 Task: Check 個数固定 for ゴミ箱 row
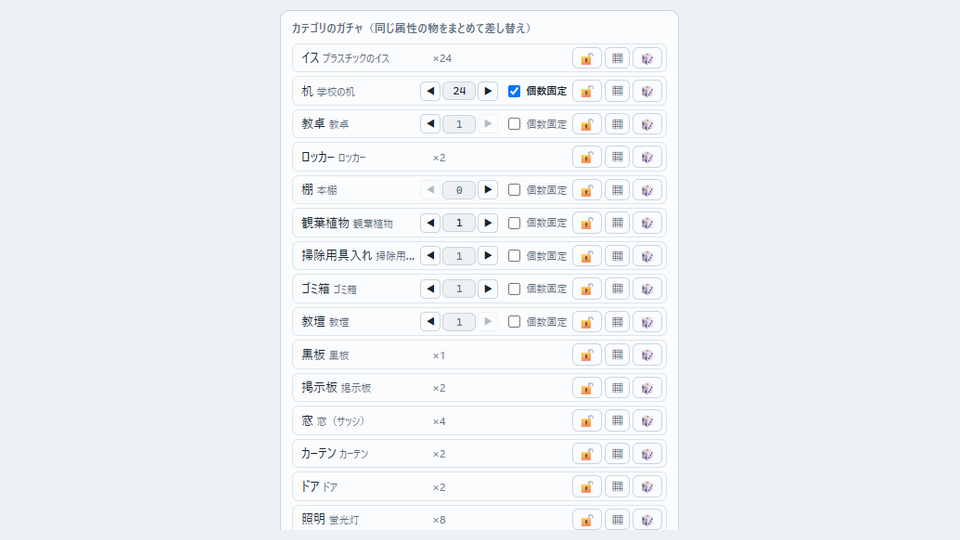[x=514, y=289]
